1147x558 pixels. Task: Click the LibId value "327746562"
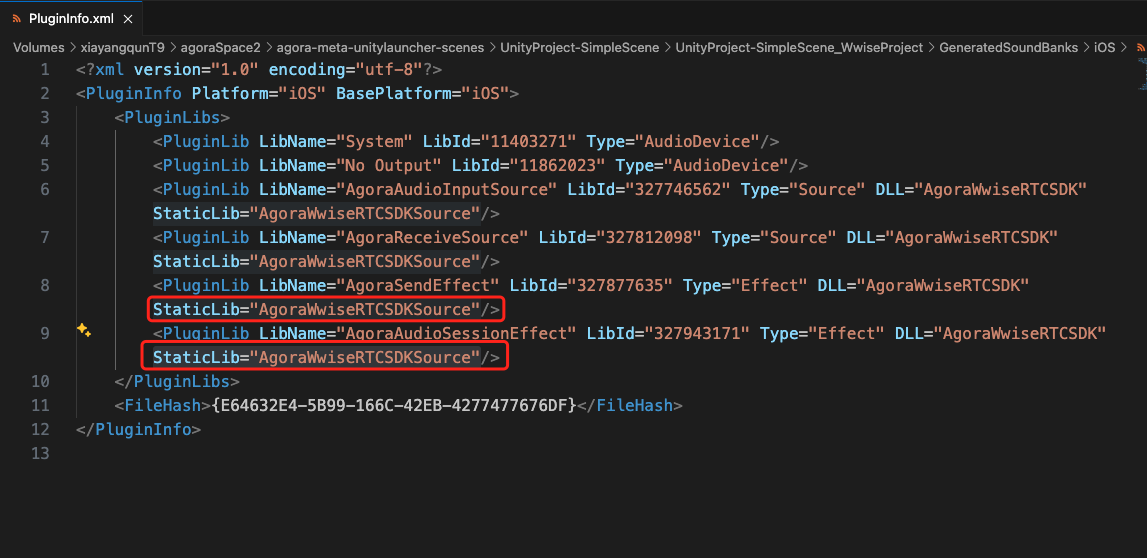(x=678, y=189)
